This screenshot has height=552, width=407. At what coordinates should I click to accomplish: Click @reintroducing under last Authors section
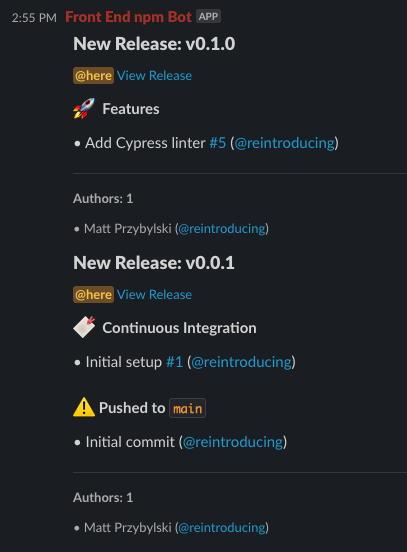pos(222,528)
